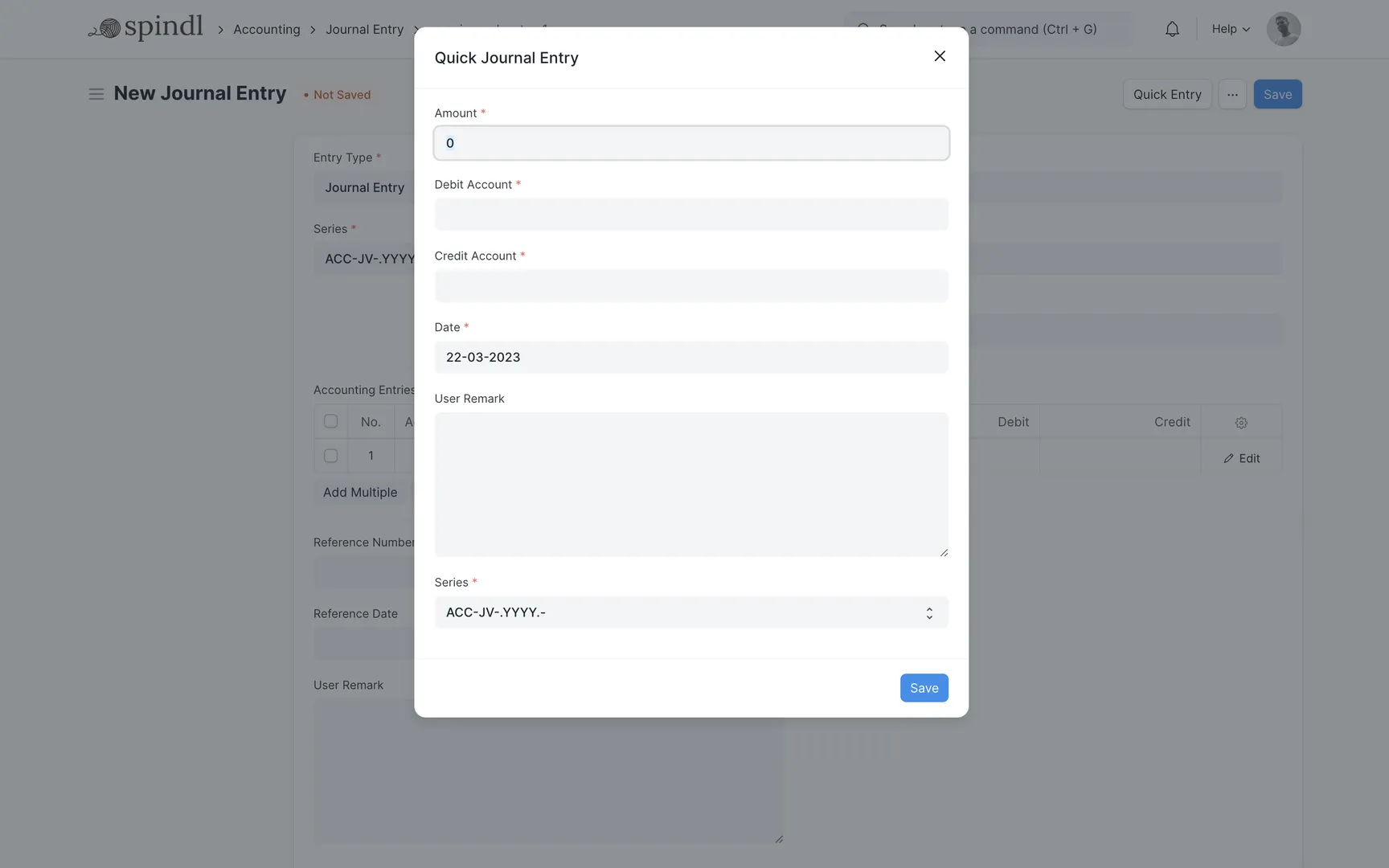This screenshot has width=1389, height=868.
Task: Open the Date field showing 22-03-2023
Action: [691, 357]
